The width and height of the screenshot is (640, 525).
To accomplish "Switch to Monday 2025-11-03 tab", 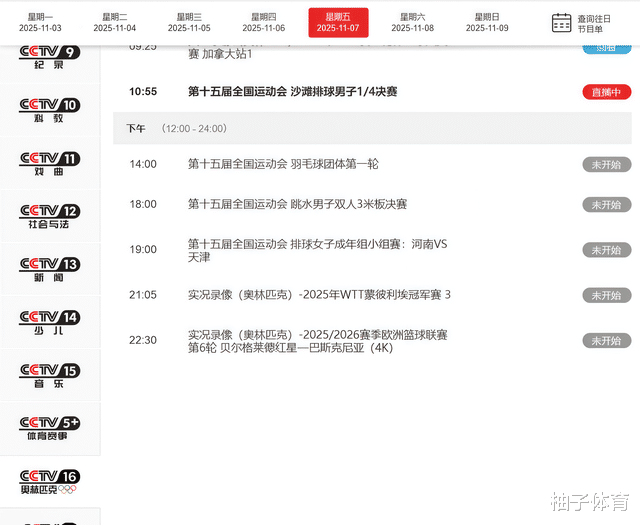I will tap(40, 22).
